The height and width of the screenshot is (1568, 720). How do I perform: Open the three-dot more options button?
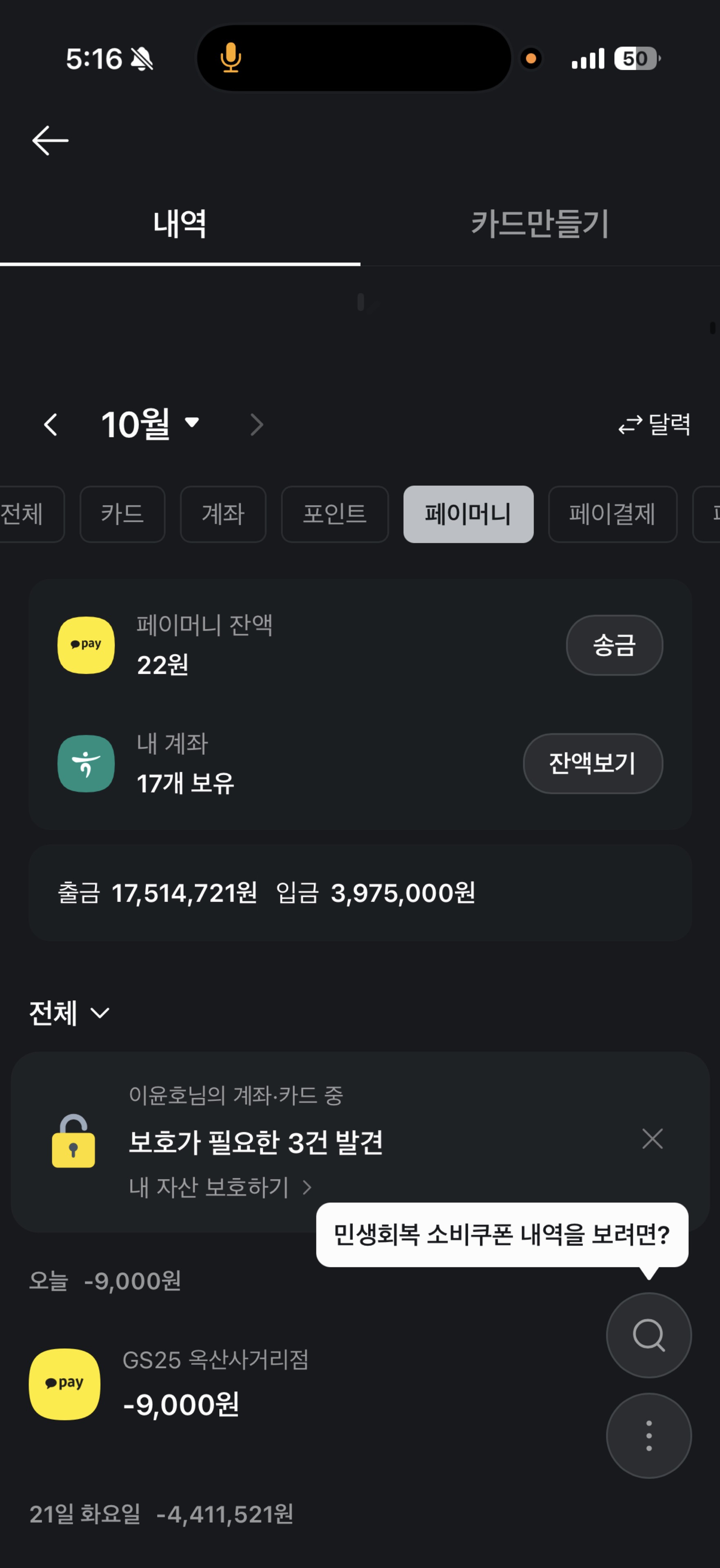(x=648, y=1435)
